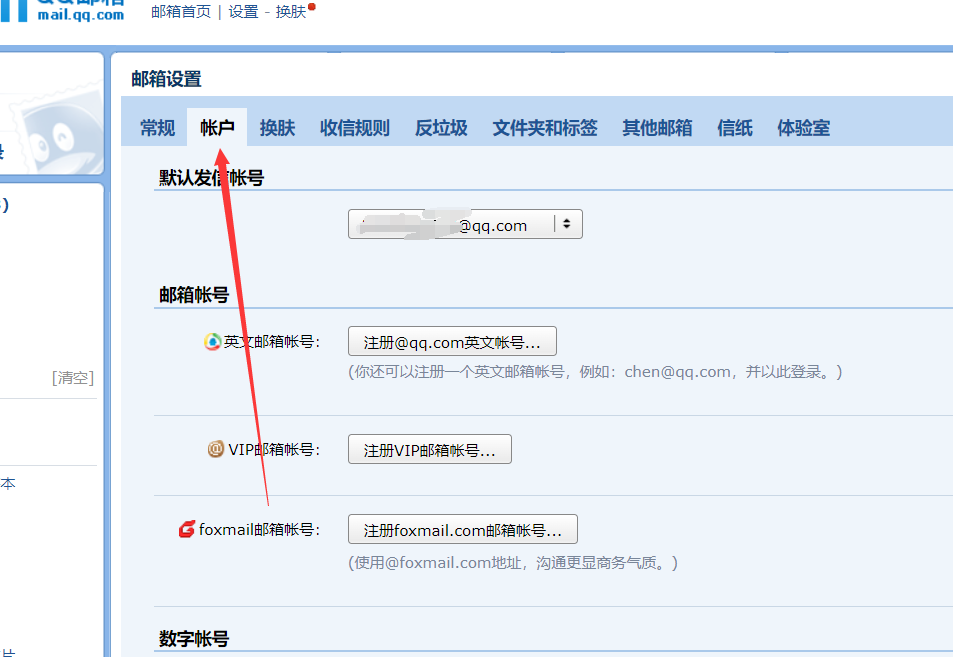Click the 英文邮箱帐号 browser icon
Screen dimensions: 953x657
click(x=212, y=342)
